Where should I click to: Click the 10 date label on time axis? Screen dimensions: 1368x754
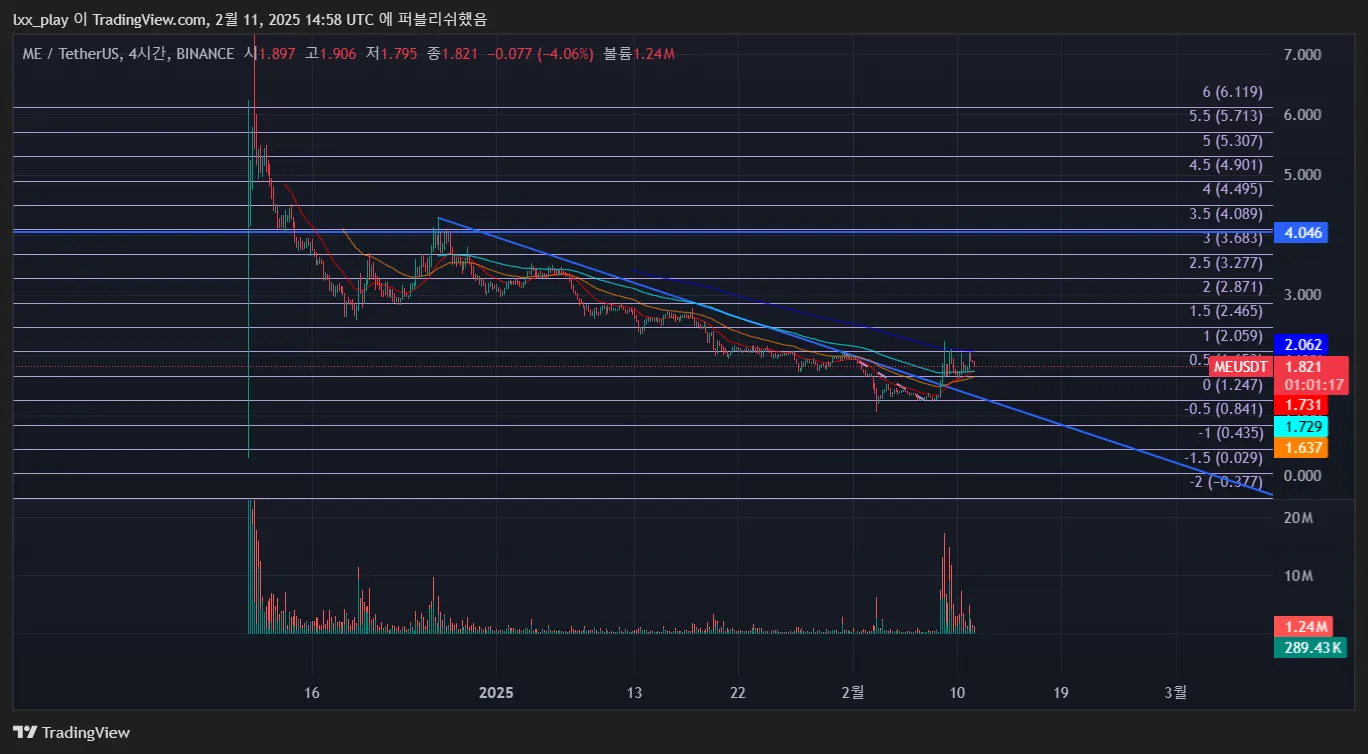coord(957,692)
